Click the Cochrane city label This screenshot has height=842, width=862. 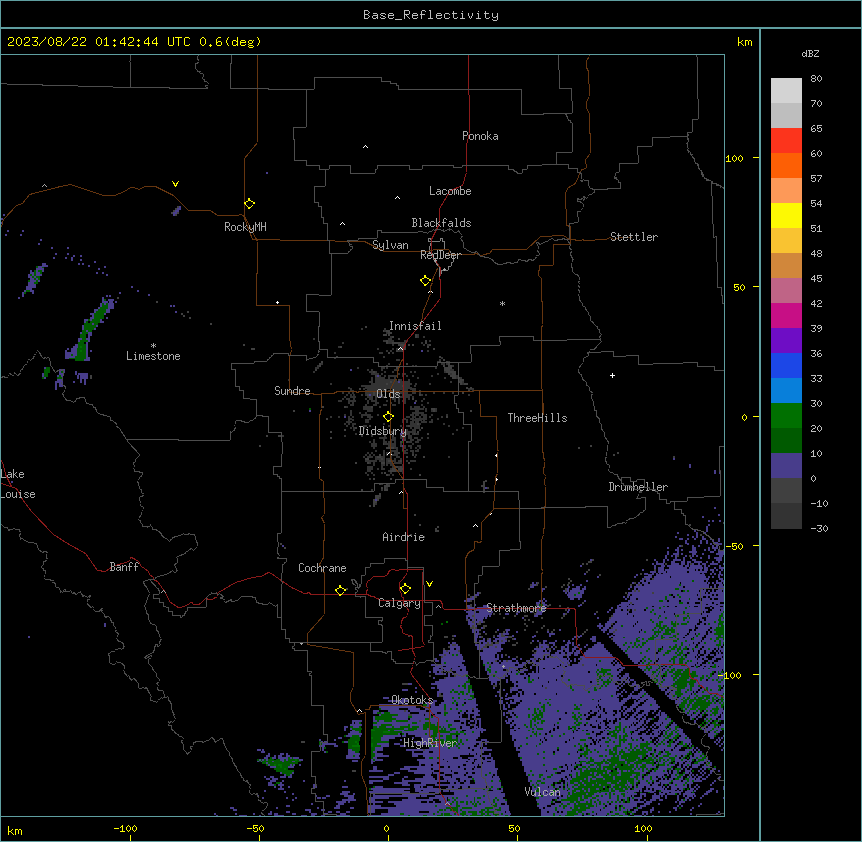322,568
